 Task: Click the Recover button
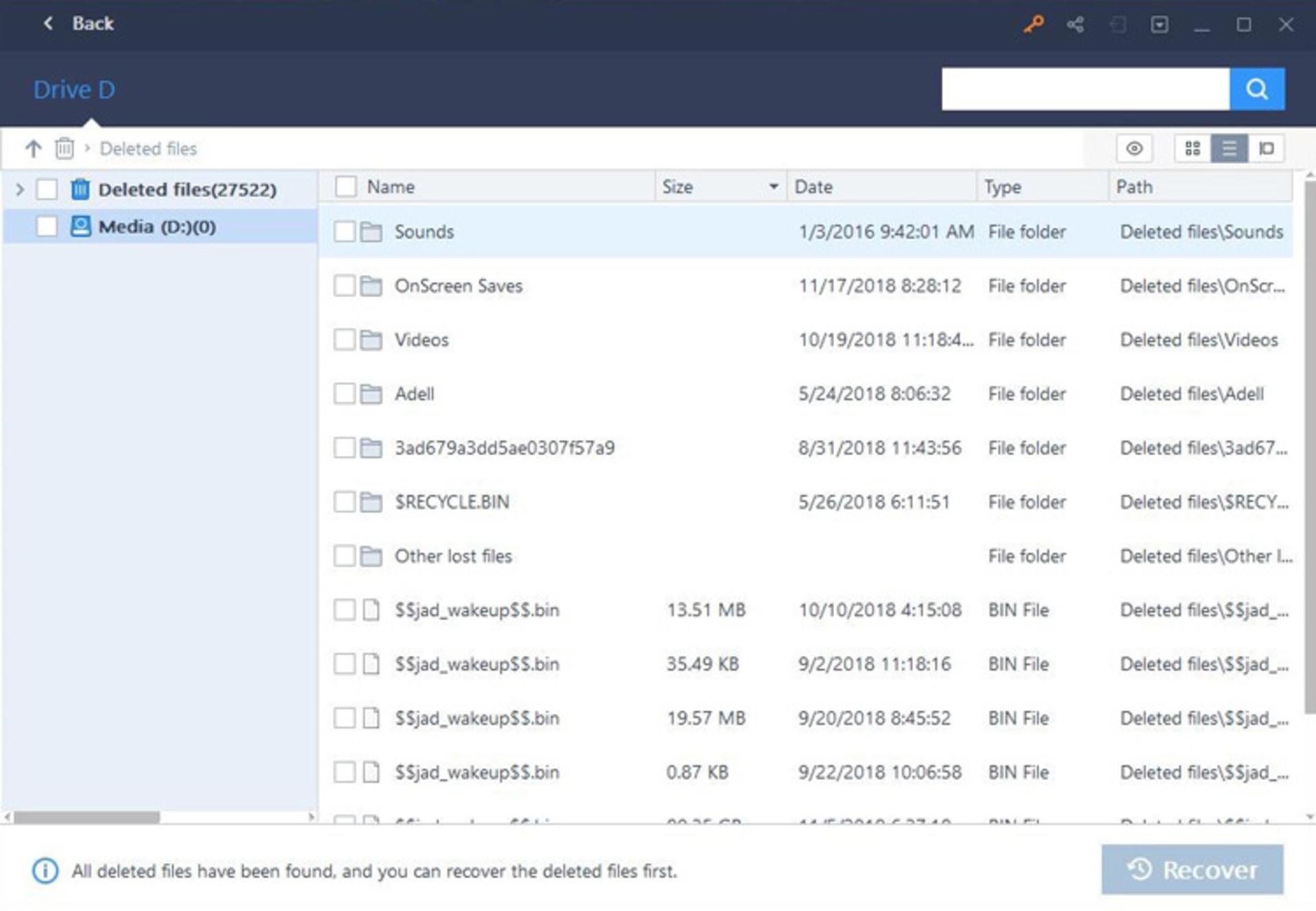coord(1192,869)
